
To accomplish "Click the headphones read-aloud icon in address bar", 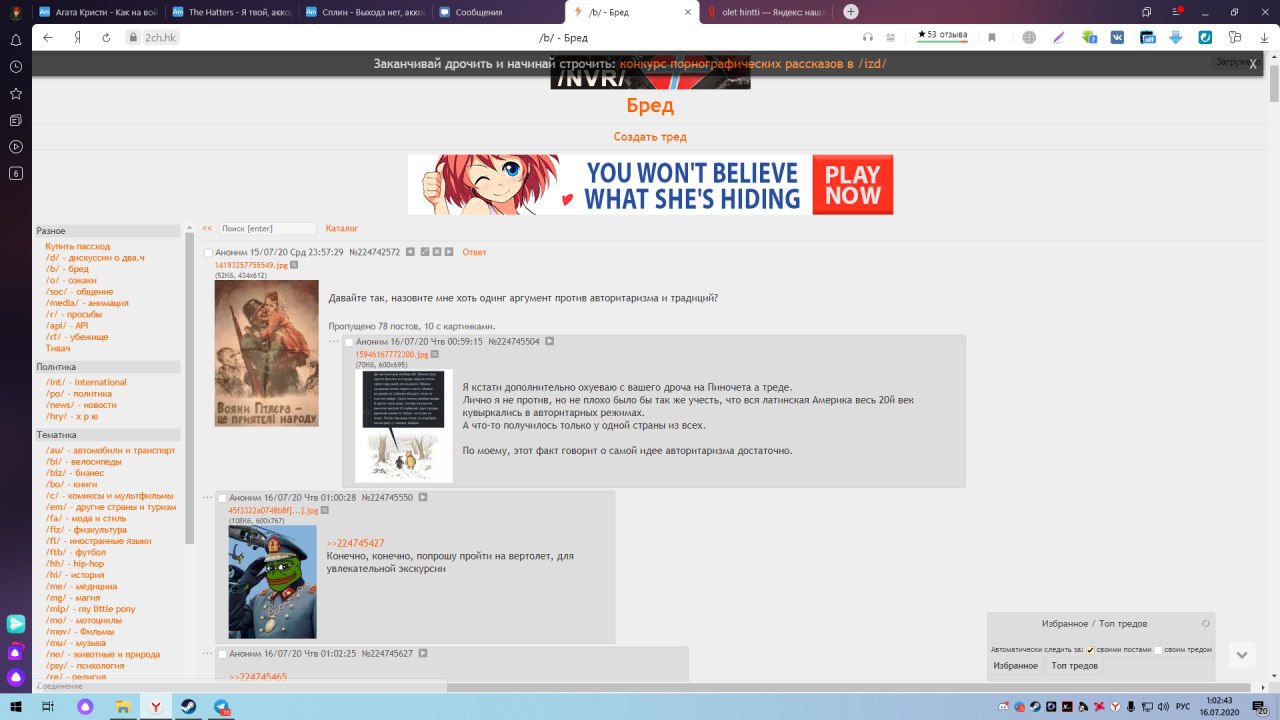I will [868, 37].
